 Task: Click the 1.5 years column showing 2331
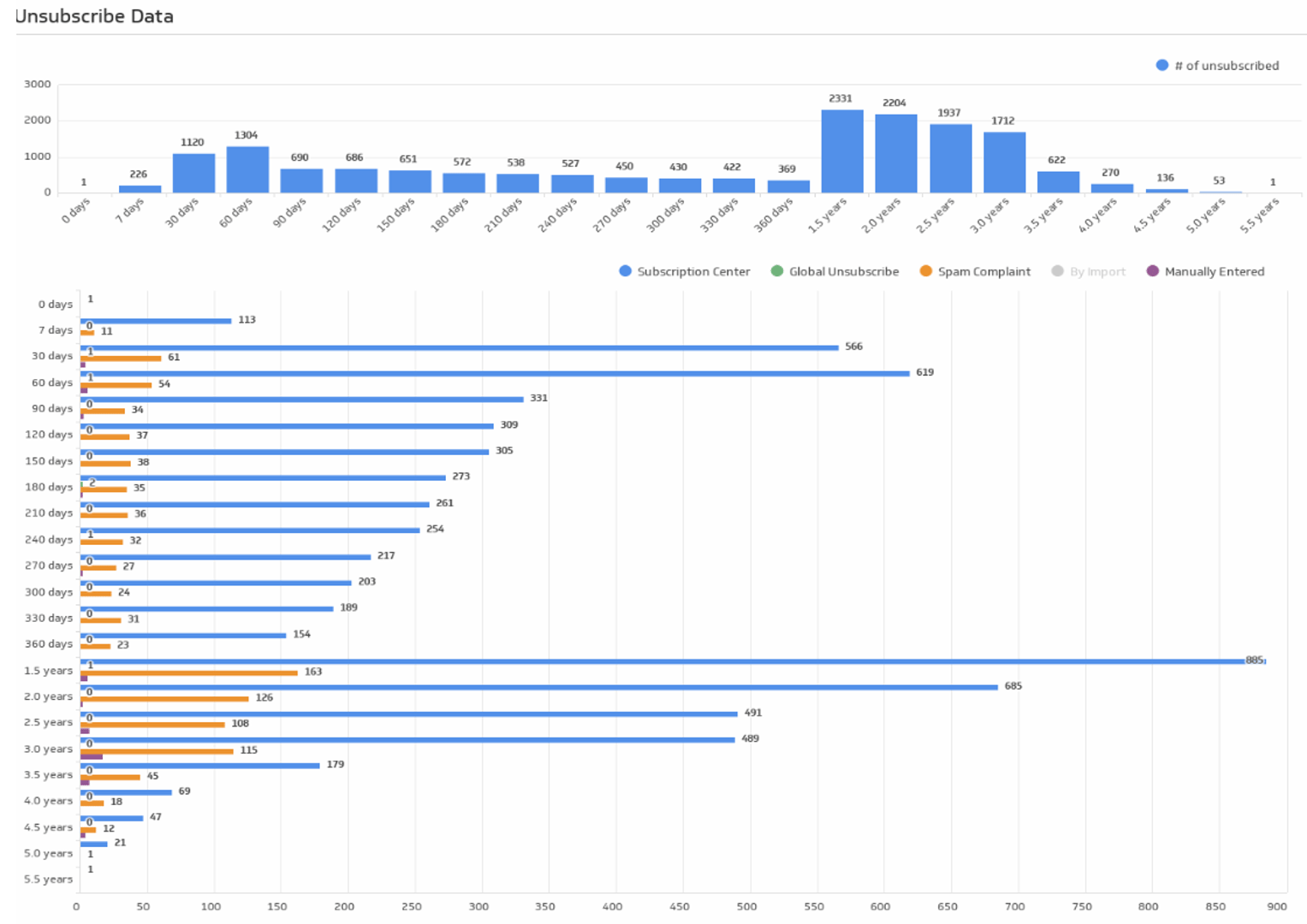pos(842,151)
